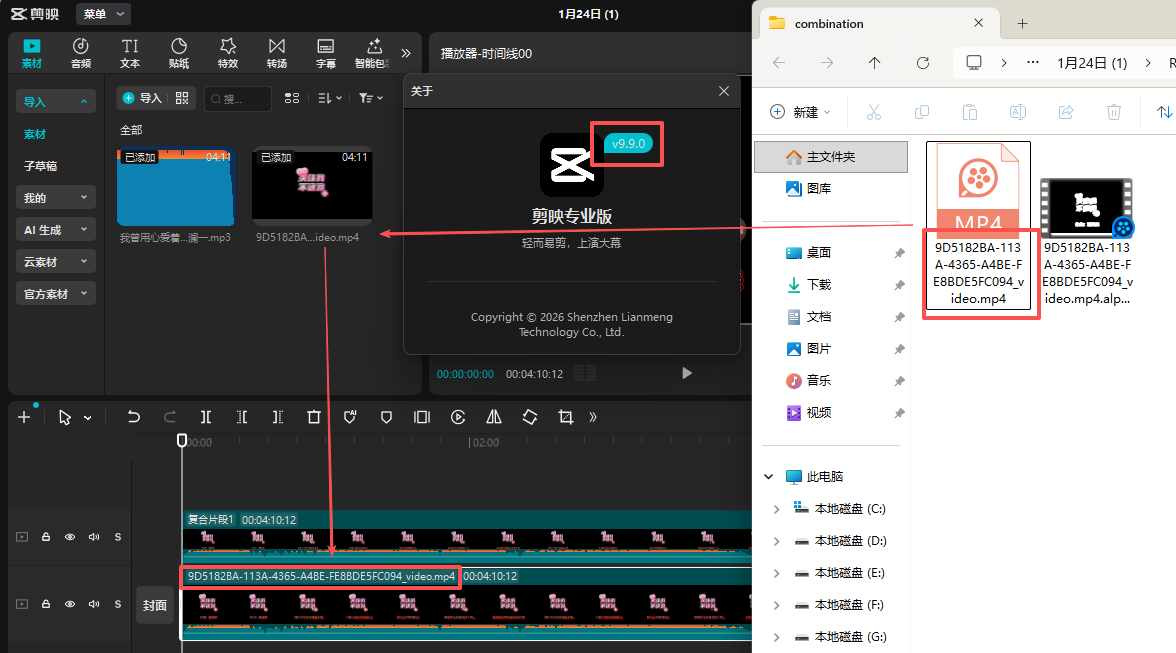Mute the second video track

click(x=93, y=604)
